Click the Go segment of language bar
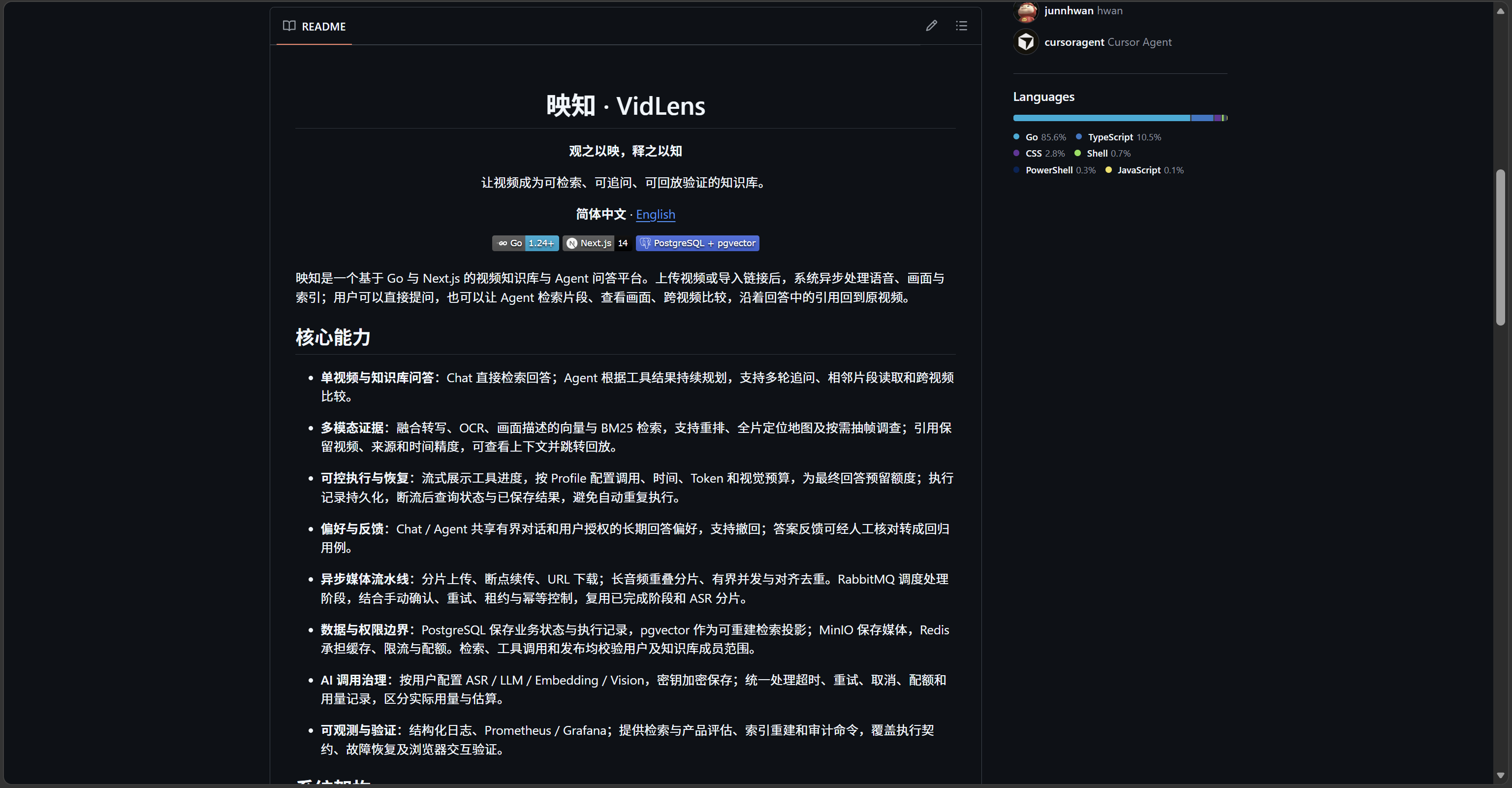 pyautogui.click(x=1101, y=118)
